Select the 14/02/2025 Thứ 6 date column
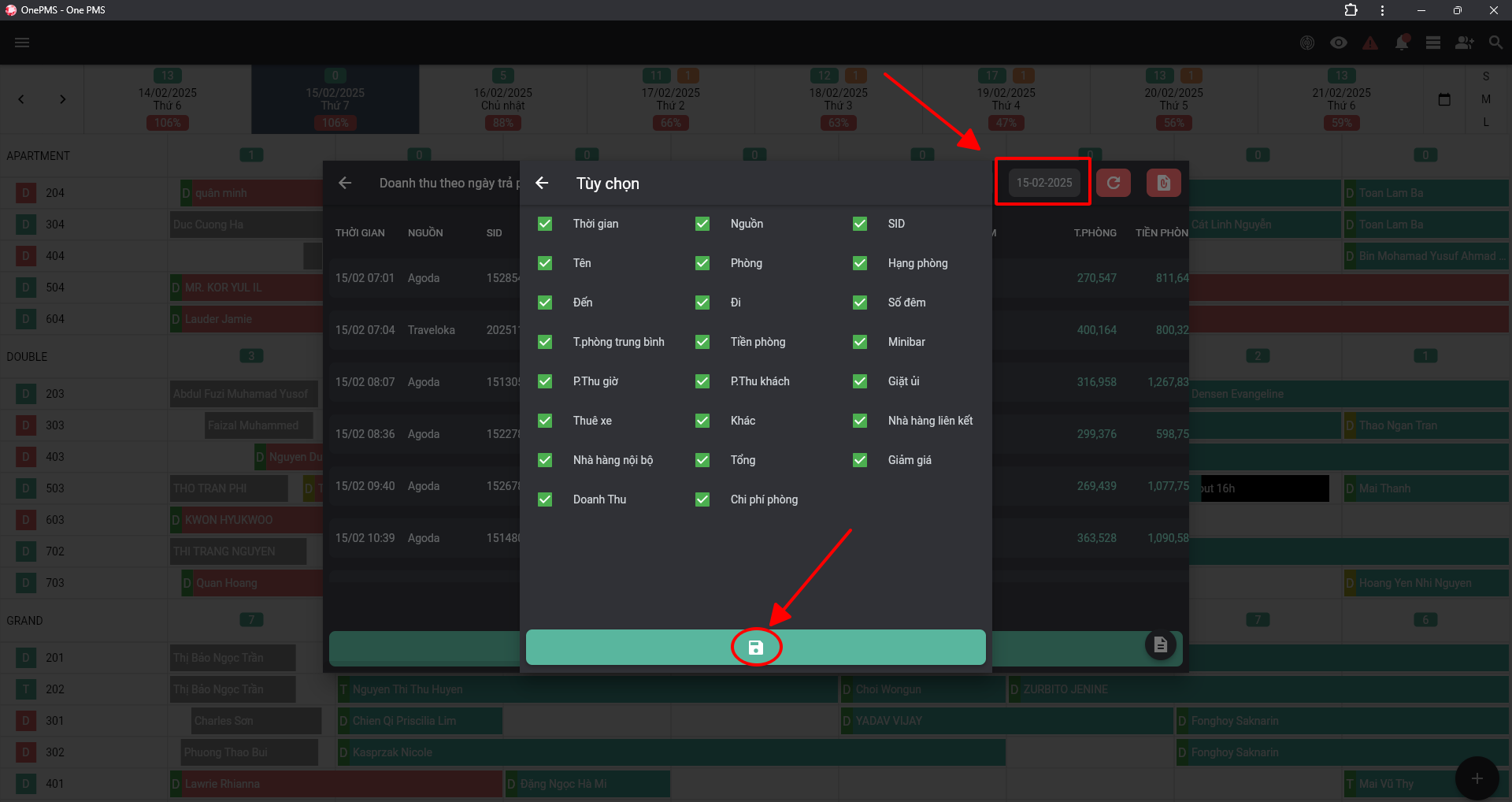The height and width of the screenshot is (802, 1512). point(168,99)
